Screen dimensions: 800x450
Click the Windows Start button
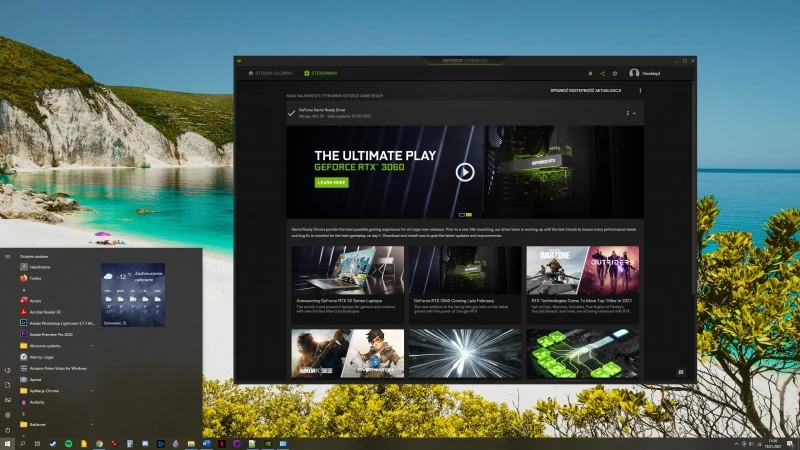[7, 444]
